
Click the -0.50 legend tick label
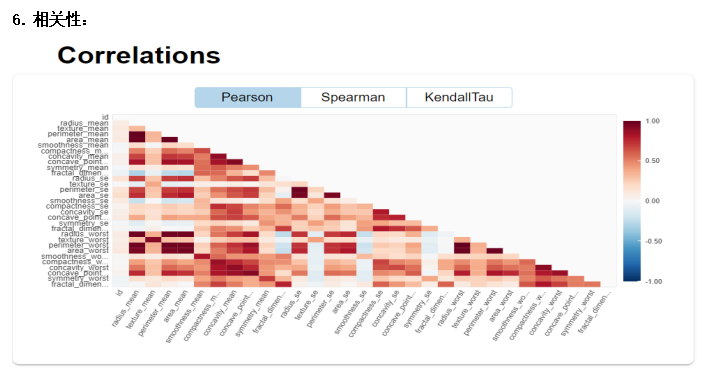pyautogui.click(x=653, y=241)
